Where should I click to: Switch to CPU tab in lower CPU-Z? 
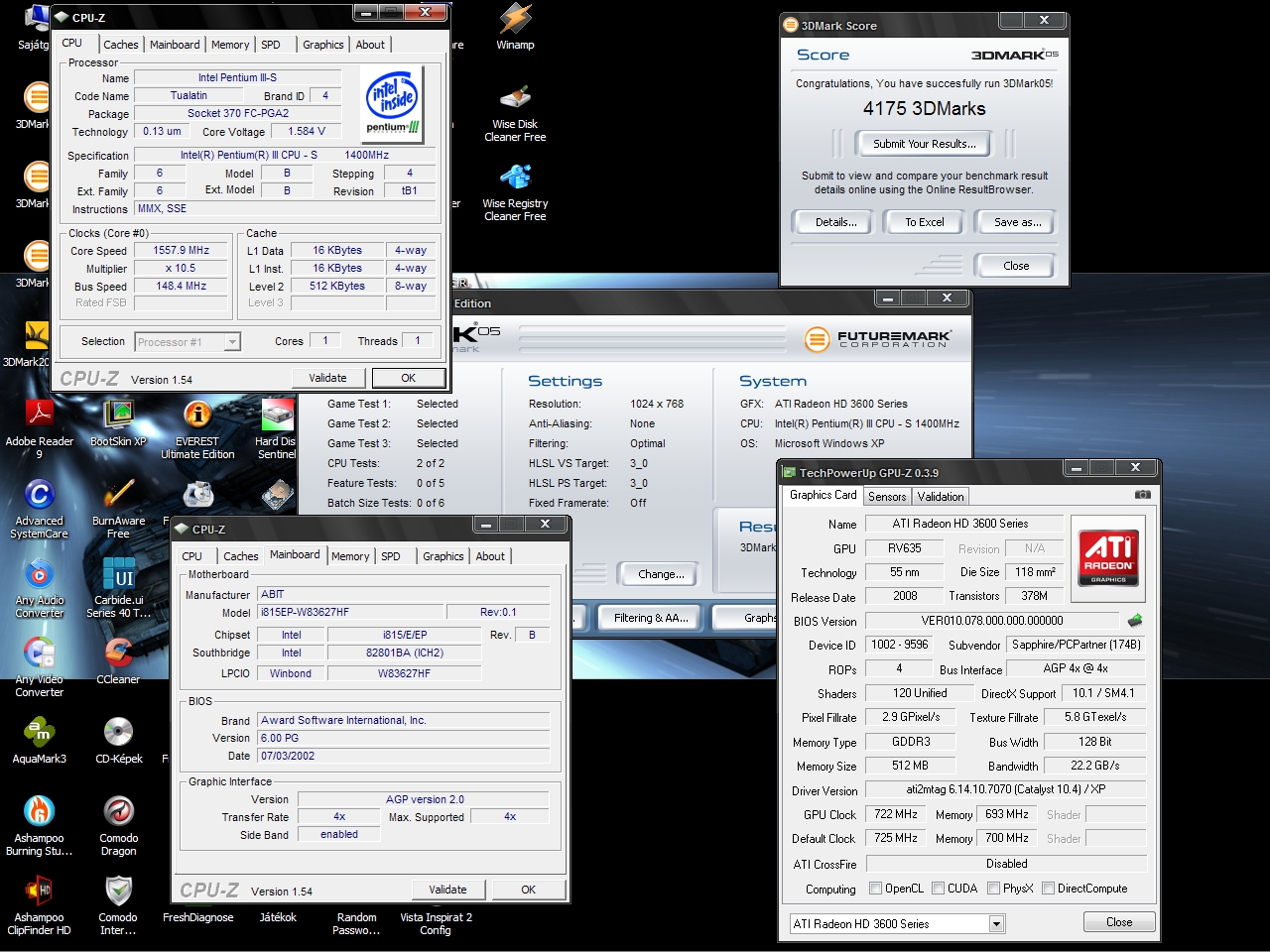192,556
